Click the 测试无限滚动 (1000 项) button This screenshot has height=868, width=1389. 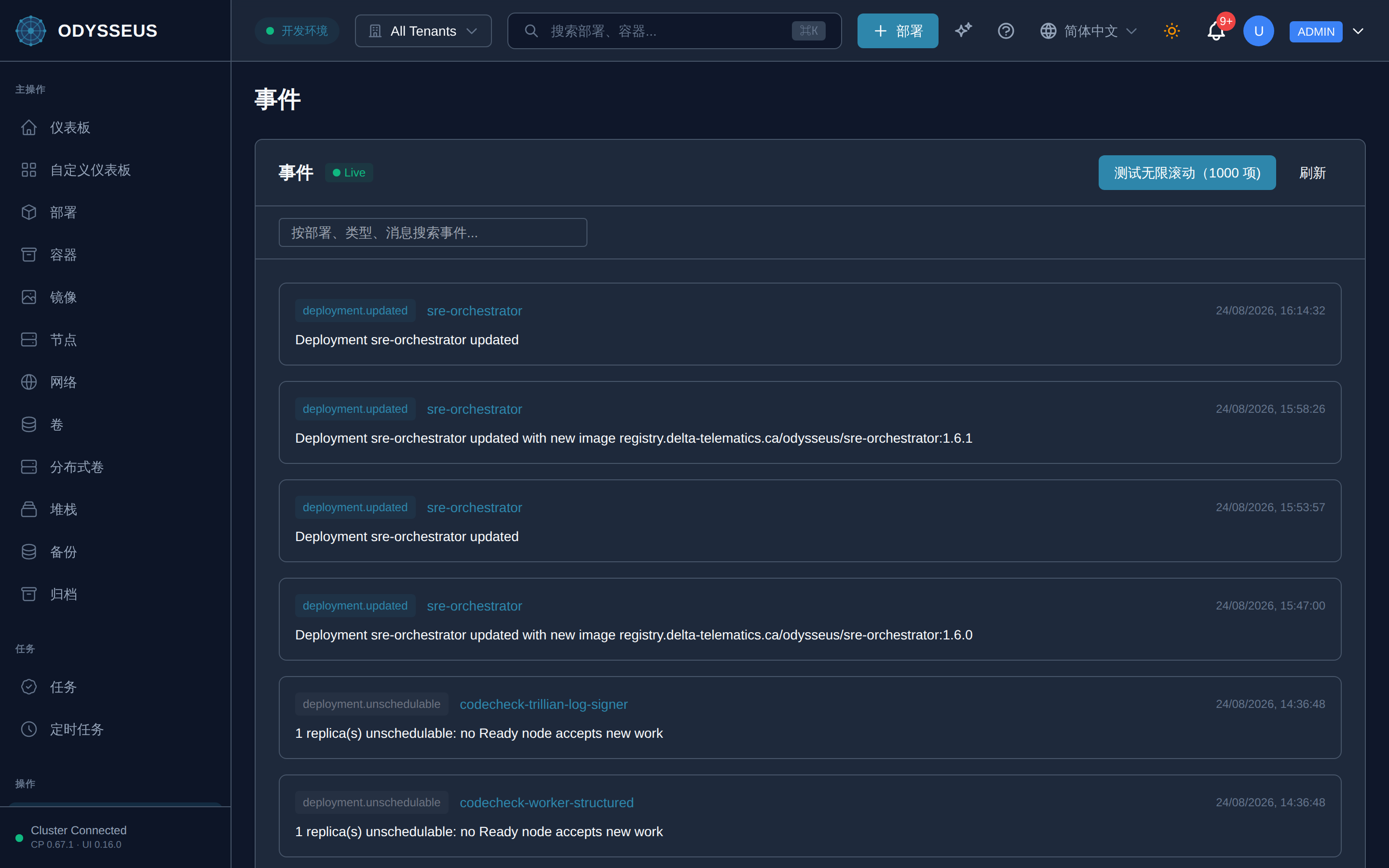(x=1187, y=173)
